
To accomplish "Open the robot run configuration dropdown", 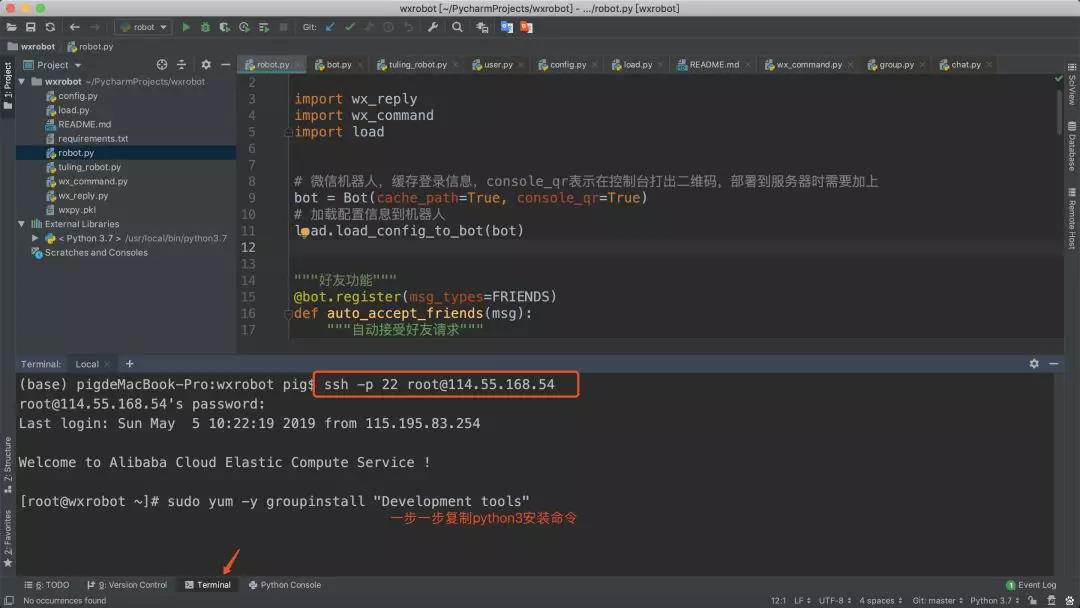I will coord(143,27).
